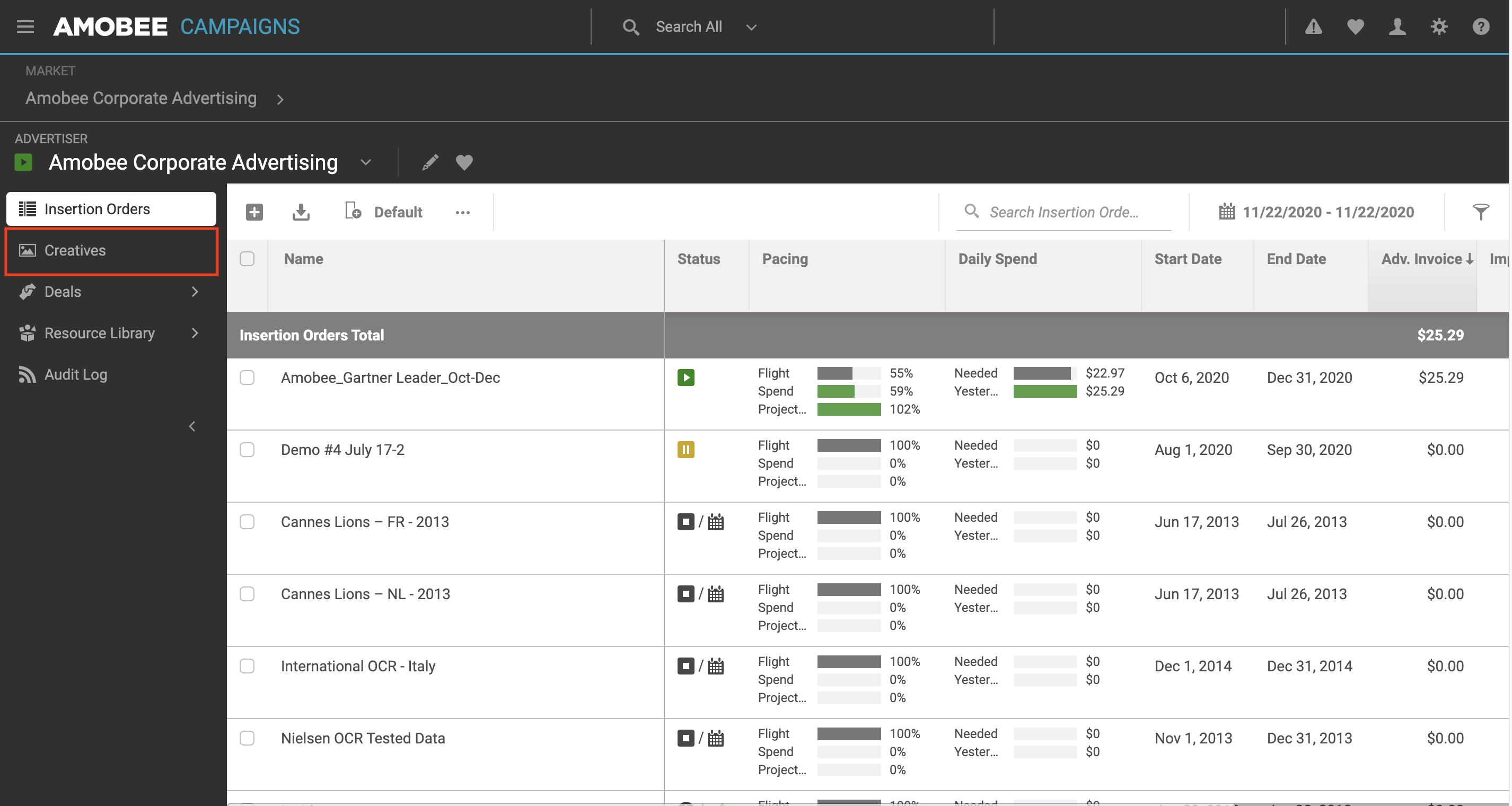This screenshot has width=1512, height=806.
Task: Check the Cannes Lions – FR - 2013 row
Action: (x=247, y=522)
